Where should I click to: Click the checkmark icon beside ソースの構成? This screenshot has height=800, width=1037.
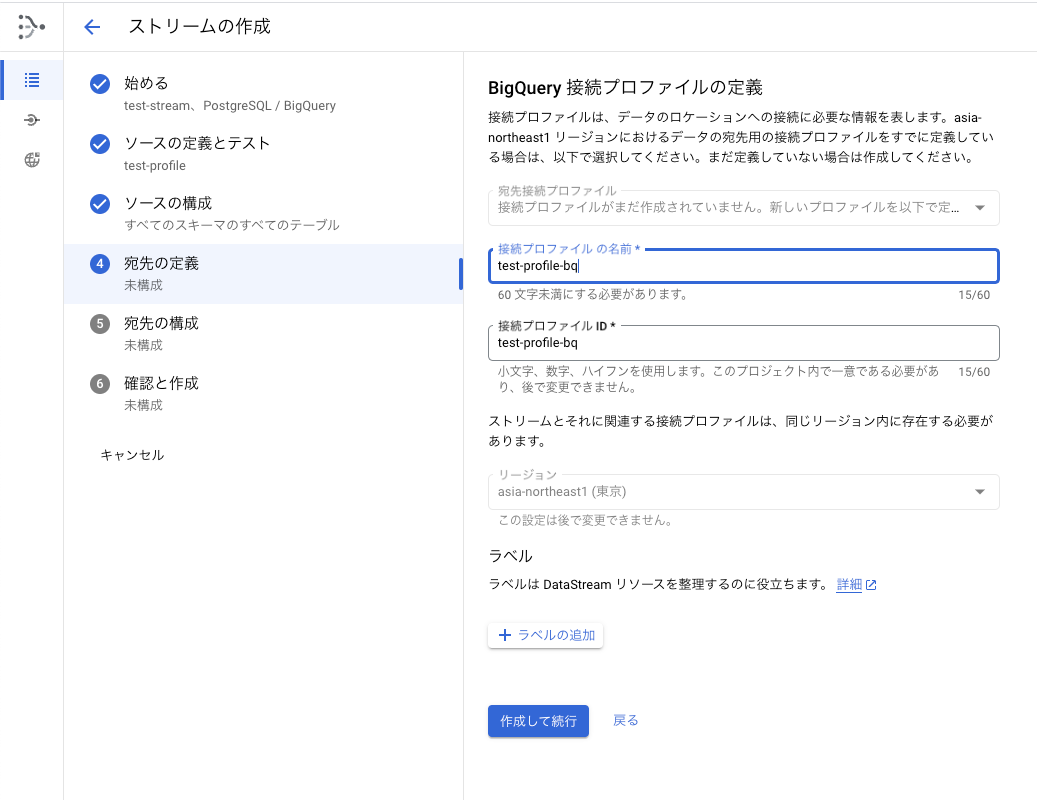point(100,204)
